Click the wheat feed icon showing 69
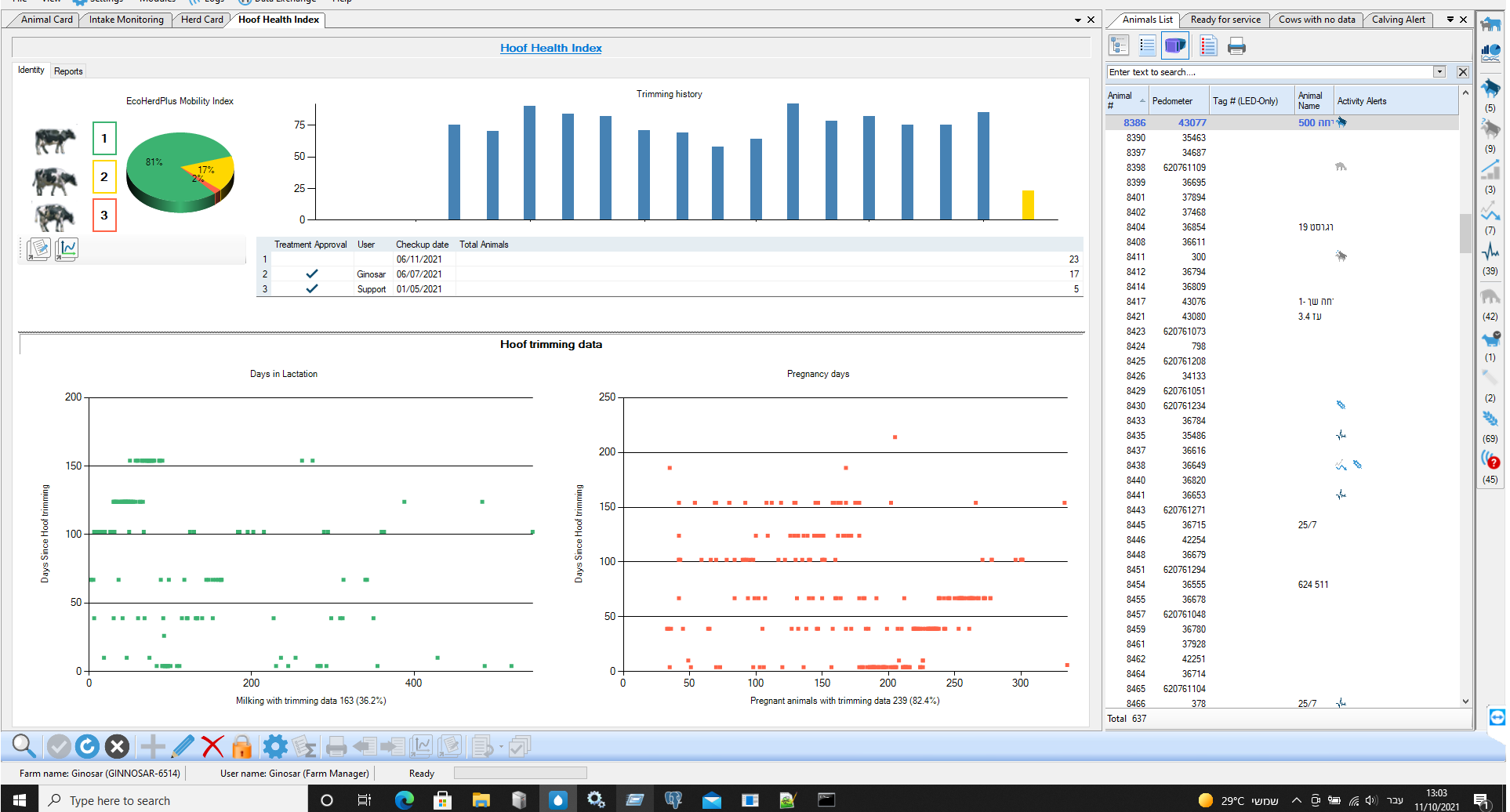This screenshot has height=812, width=1510. (x=1490, y=419)
